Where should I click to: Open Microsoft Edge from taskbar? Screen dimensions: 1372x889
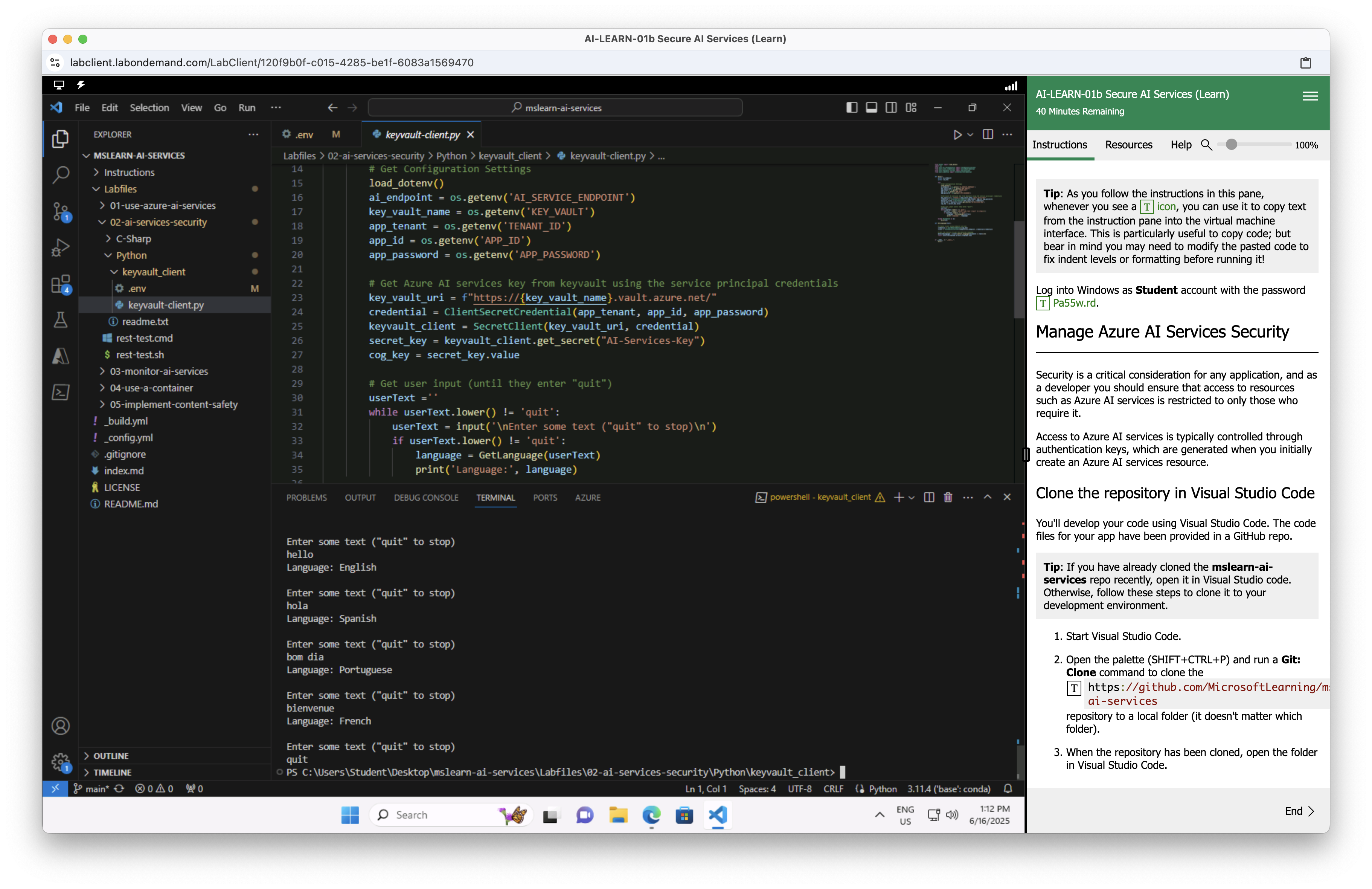pyautogui.click(x=651, y=815)
